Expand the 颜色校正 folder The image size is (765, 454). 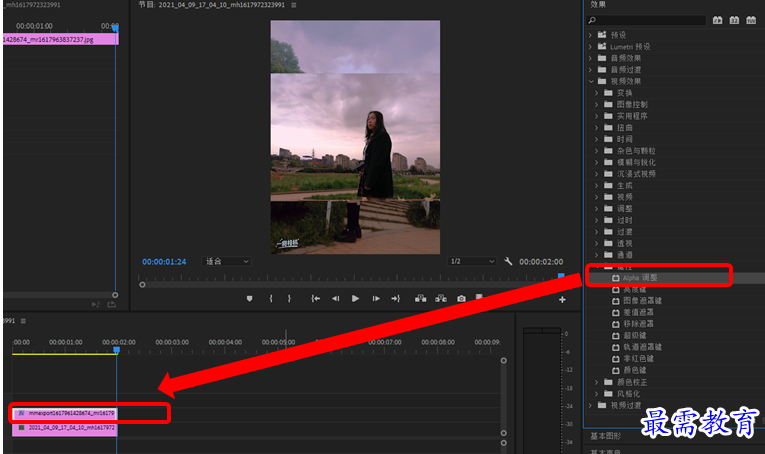pyautogui.click(x=596, y=382)
